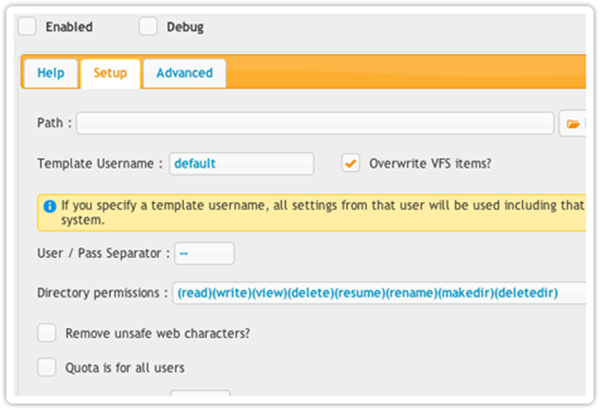Click inside the Path text field

click(314, 124)
